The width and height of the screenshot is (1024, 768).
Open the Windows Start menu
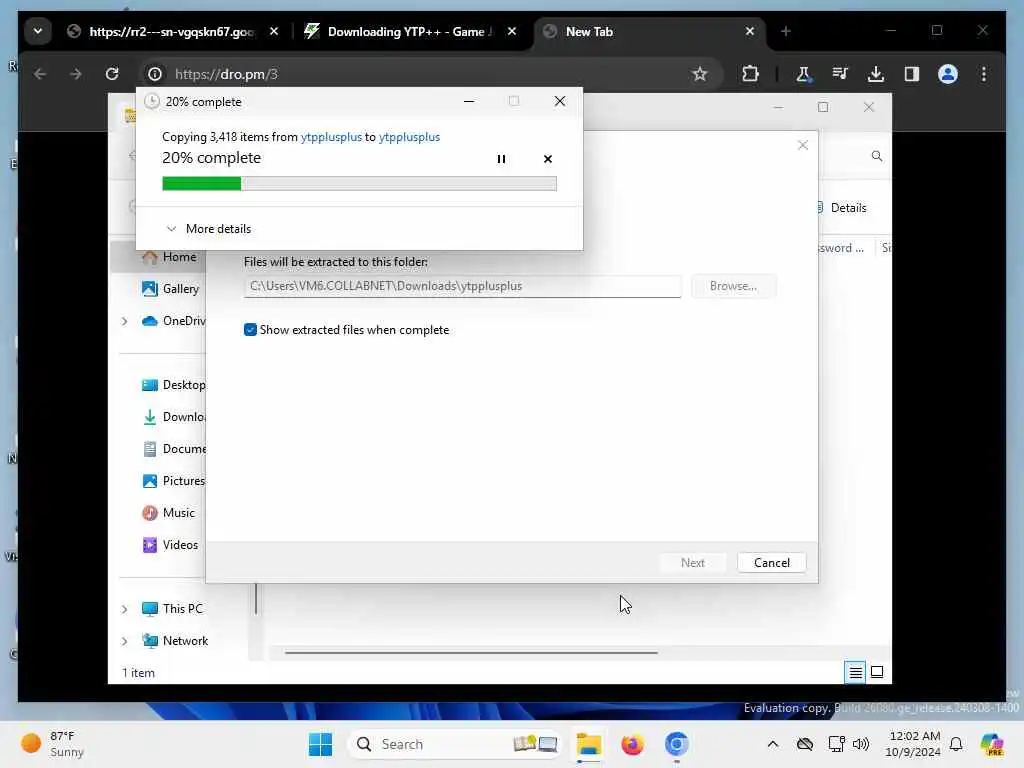(x=320, y=744)
